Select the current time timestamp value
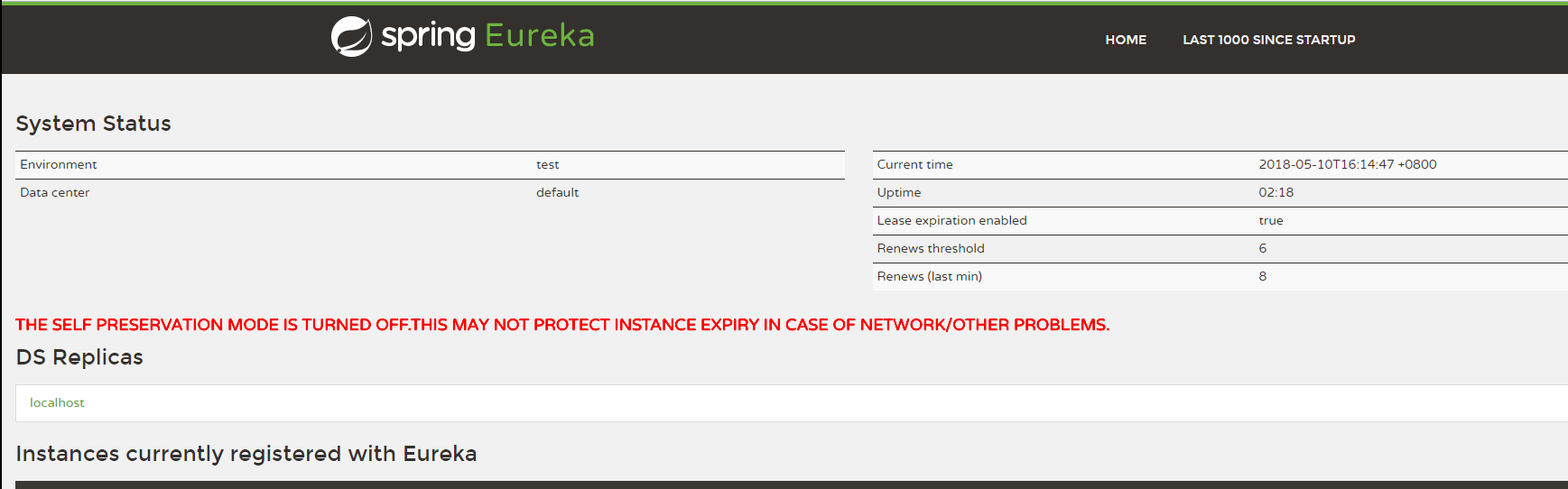Screen dimensions: 1568x489 tap(1347, 164)
